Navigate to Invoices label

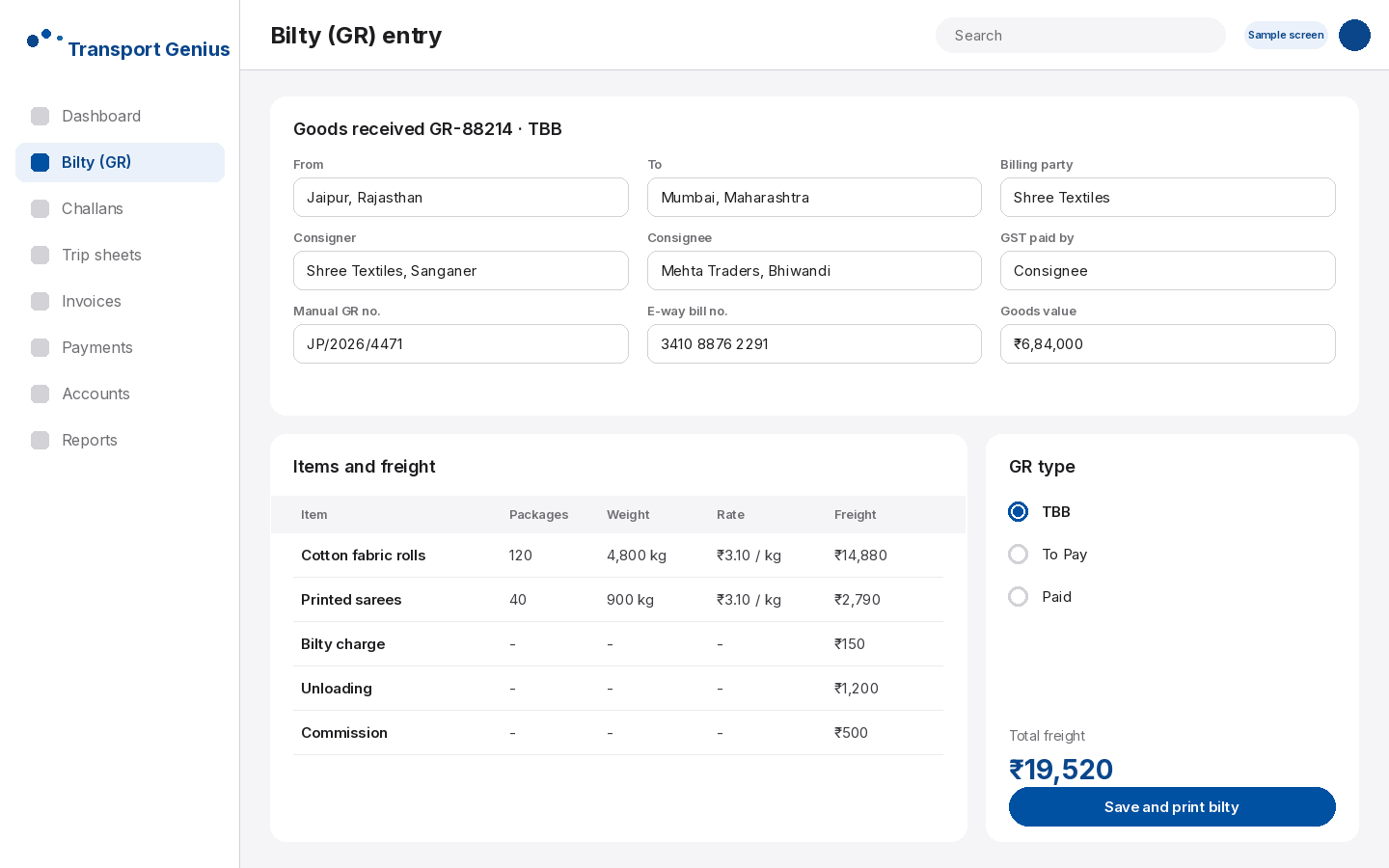pyautogui.click(x=92, y=301)
